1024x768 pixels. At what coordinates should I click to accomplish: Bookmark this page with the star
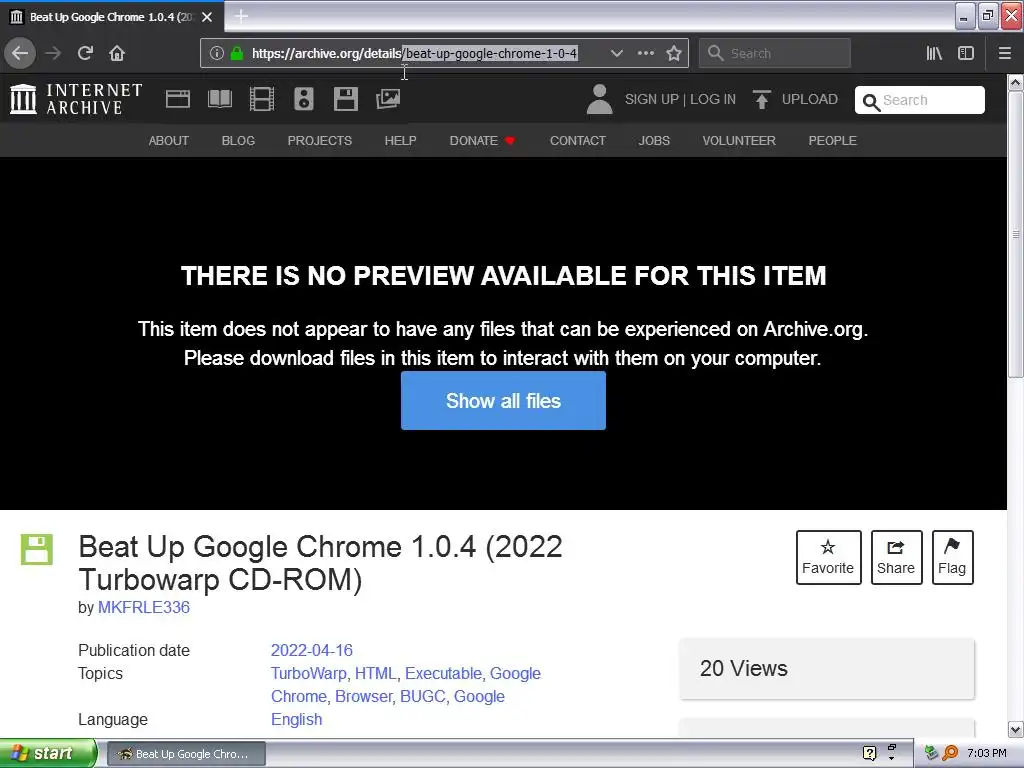coord(674,53)
